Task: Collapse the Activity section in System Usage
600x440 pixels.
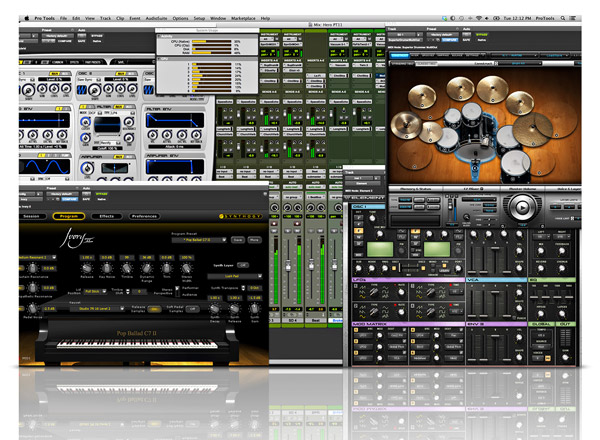Action: [158, 37]
